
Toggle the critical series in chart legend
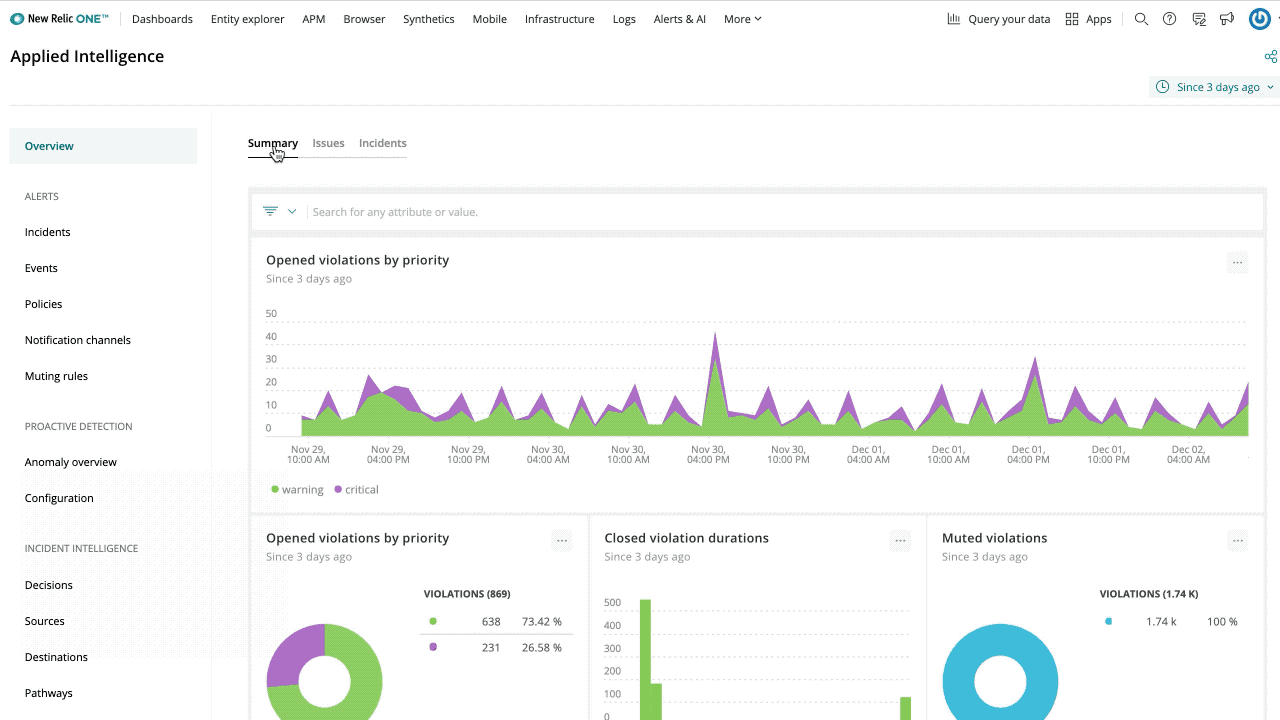point(356,490)
